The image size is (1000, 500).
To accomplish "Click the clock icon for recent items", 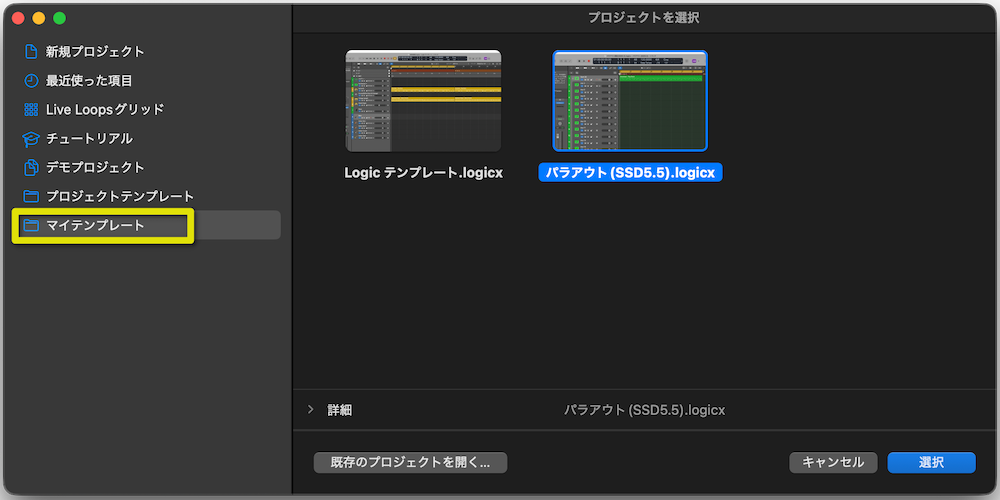I will pyautogui.click(x=31, y=81).
